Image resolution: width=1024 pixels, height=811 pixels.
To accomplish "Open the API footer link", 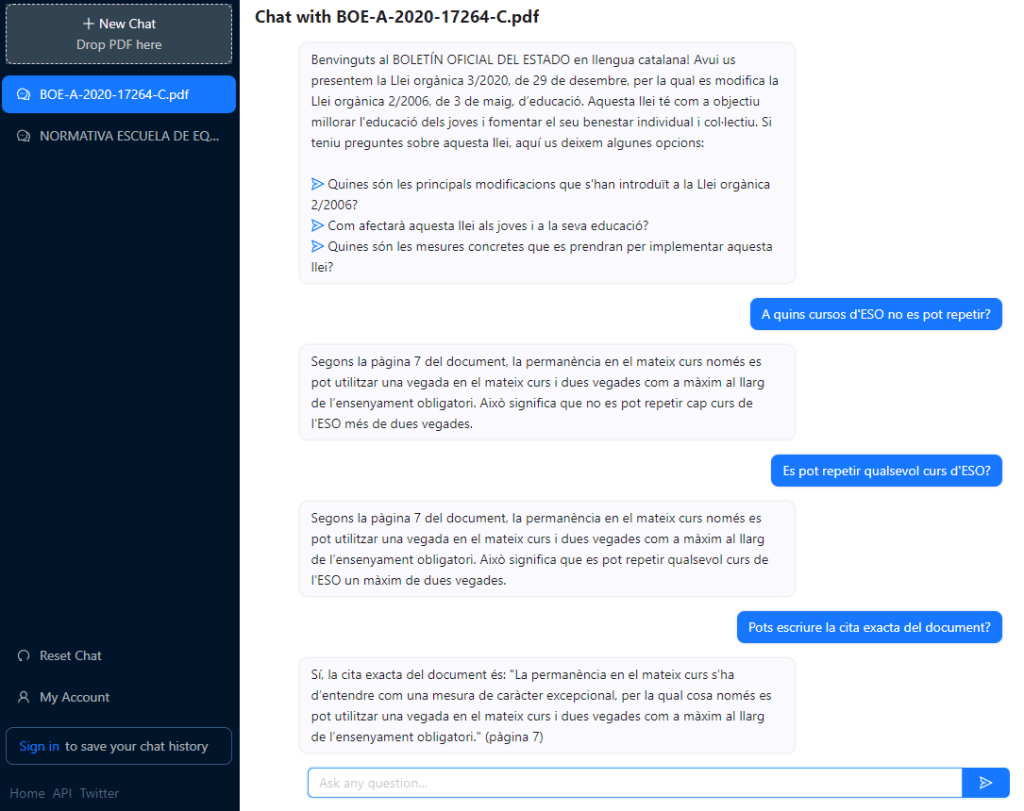I will [x=62, y=793].
